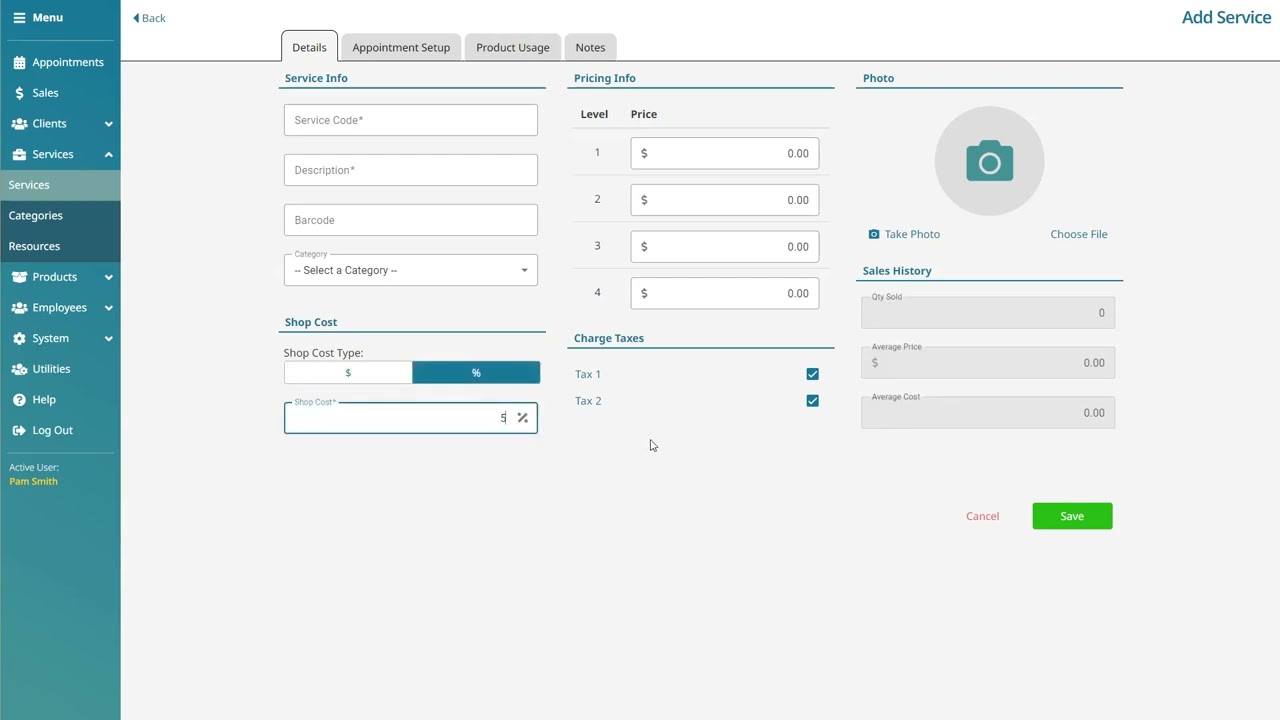Image resolution: width=1280 pixels, height=720 pixels.
Task: Click the Qty Sold field
Action: 988,313
